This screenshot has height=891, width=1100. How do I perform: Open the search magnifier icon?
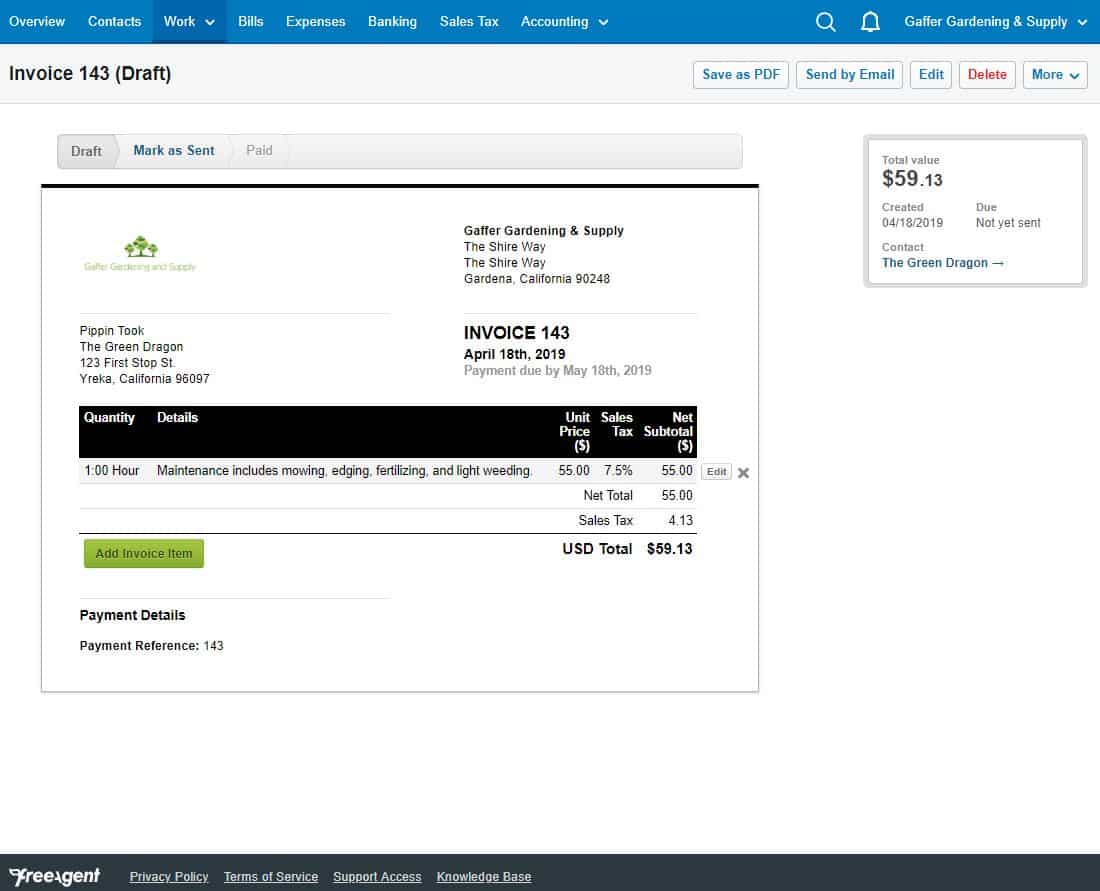(826, 22)
